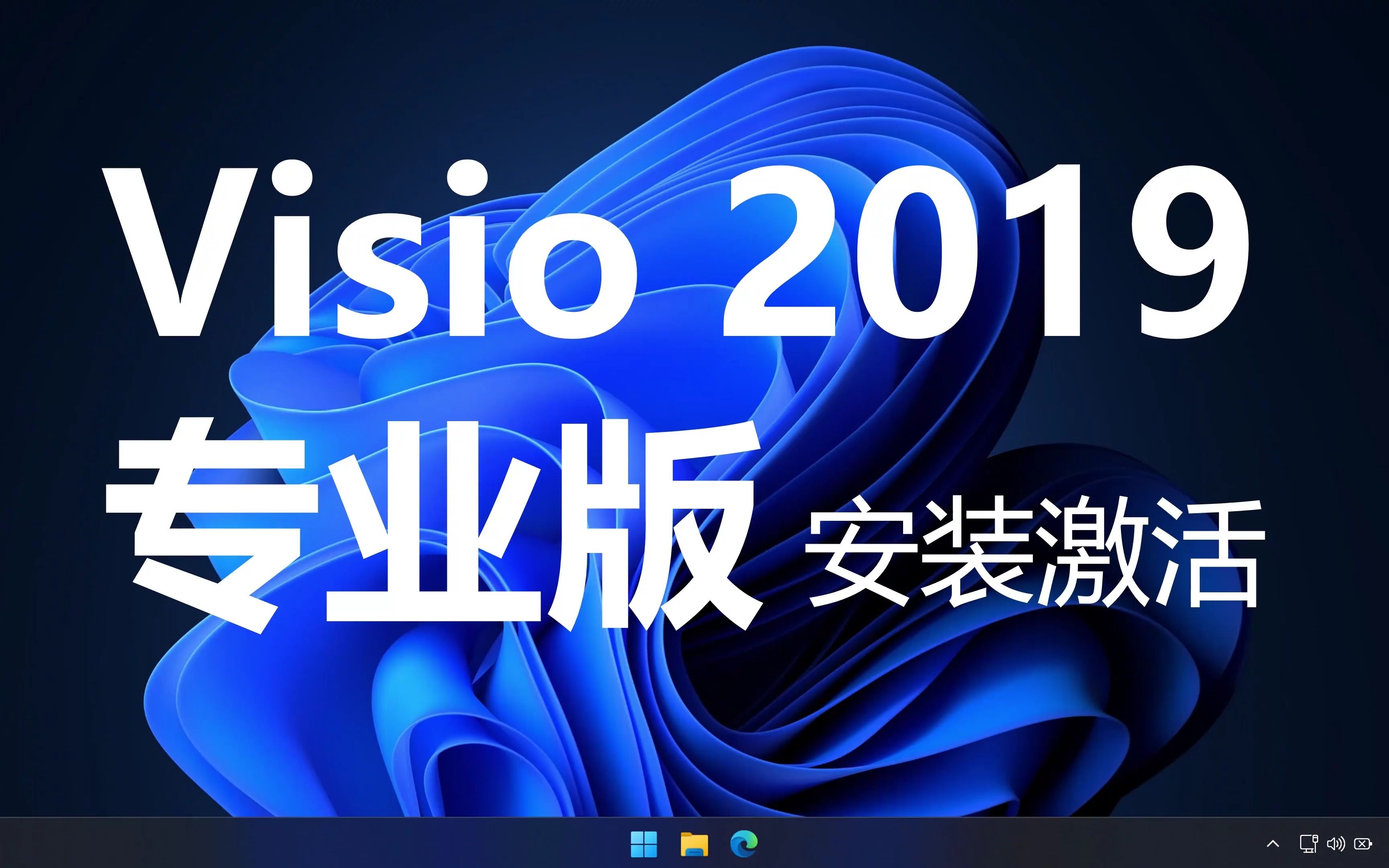Click the battery status tray icon
Image resolution: width=1389 pixels, height=868 pixels.
point(1363,843)
